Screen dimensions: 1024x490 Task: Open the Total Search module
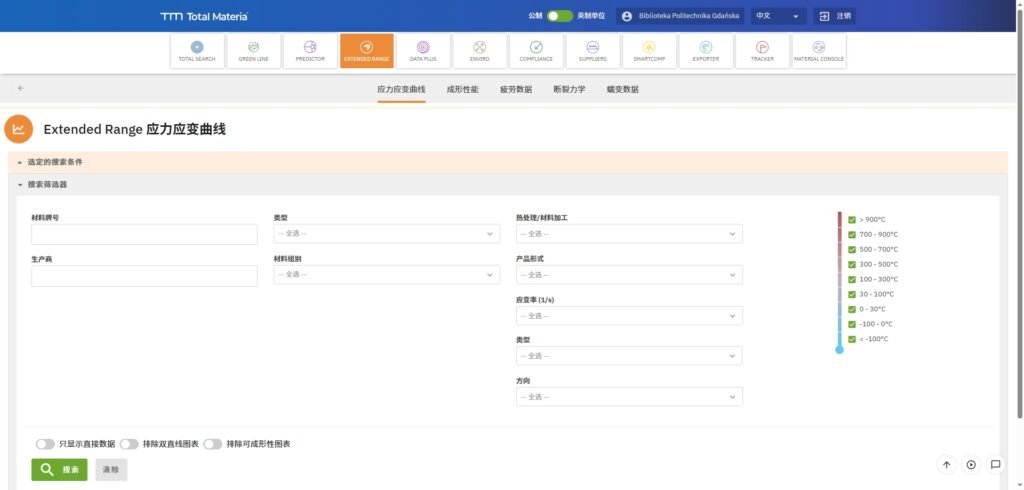tap(197, 51)
